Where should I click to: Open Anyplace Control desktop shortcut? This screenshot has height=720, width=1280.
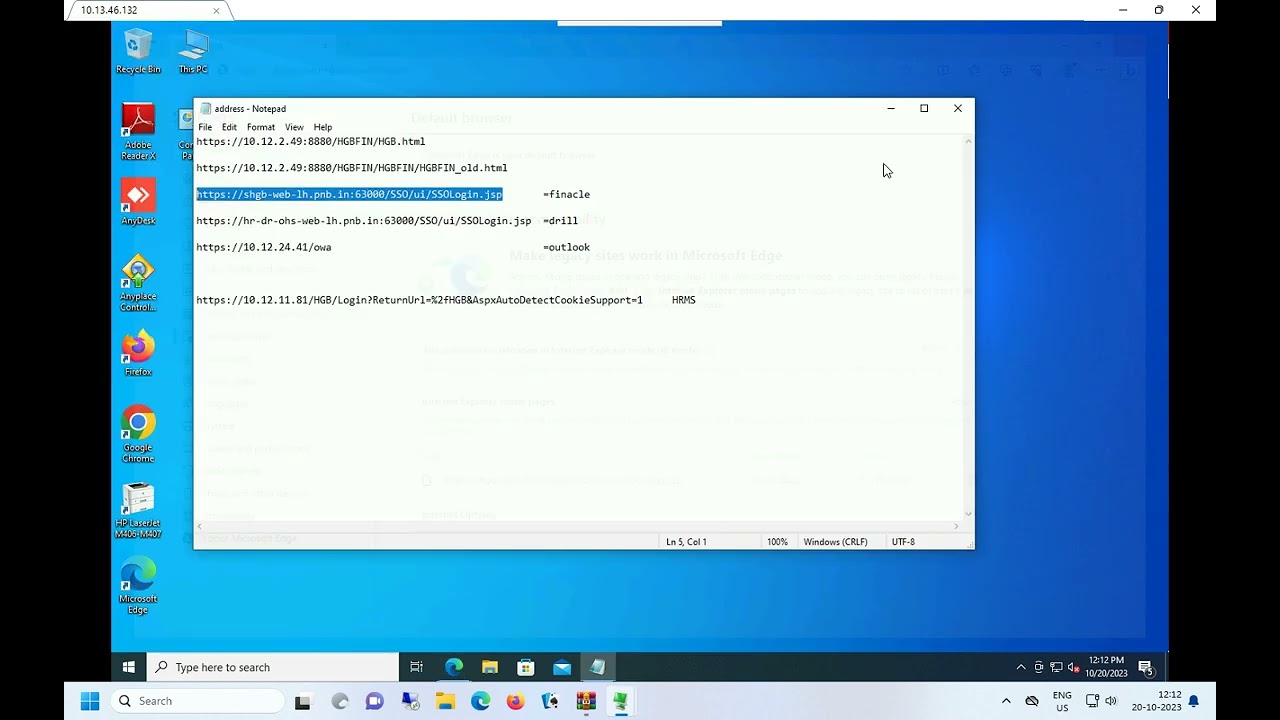pos(138,284)
